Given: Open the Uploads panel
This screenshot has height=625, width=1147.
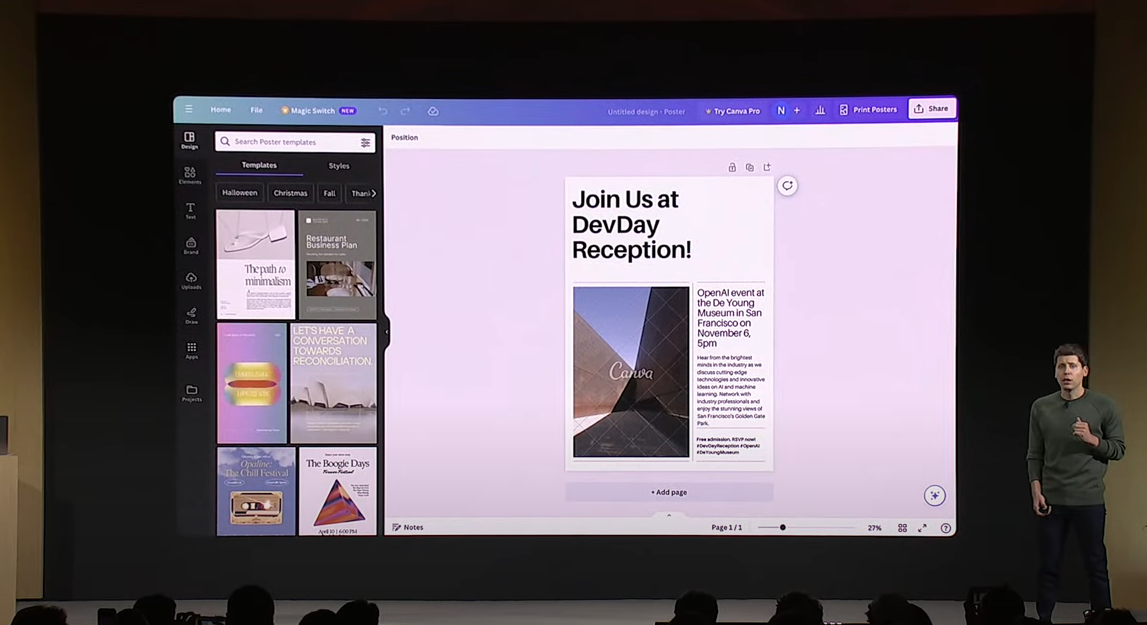Looking at the screenshot, I should coord(191,279).
